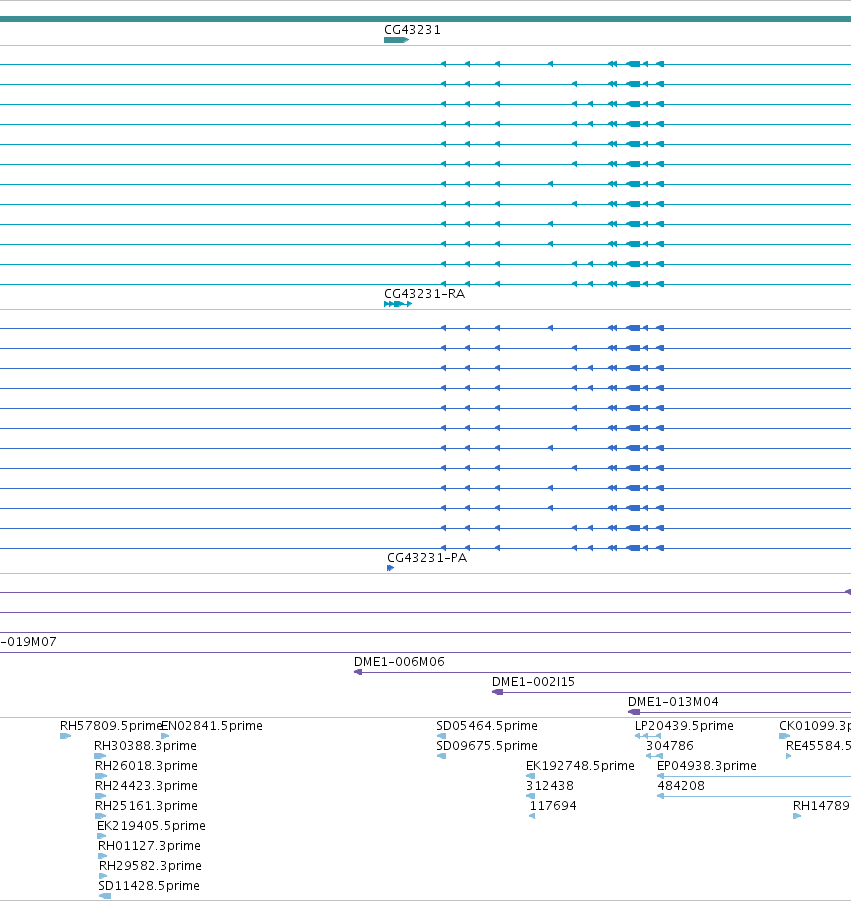
Task: Click the feature labeled 484208
Action: (x=680, y=786)
